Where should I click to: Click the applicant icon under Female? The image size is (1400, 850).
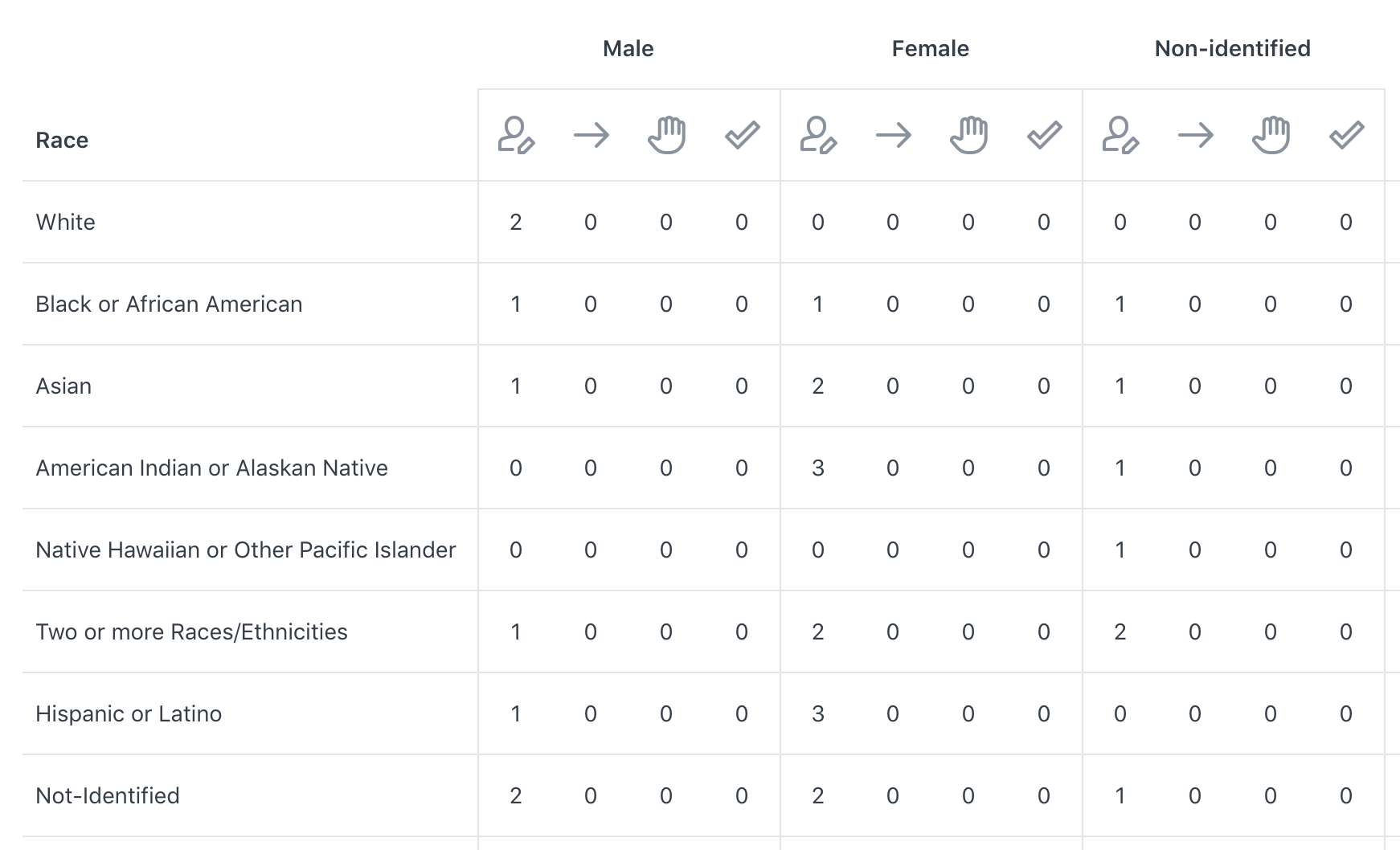point(818,135)
